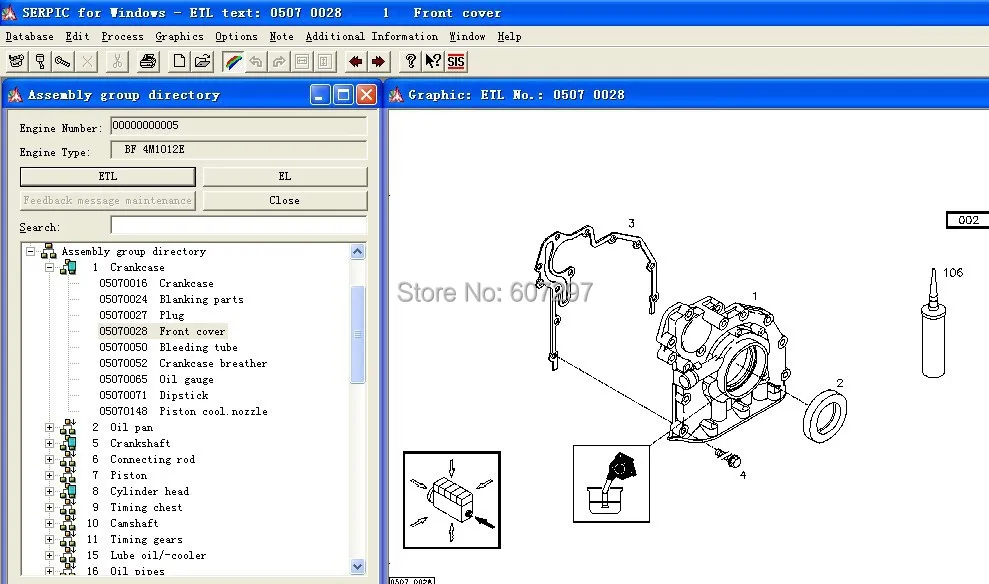
Task: Click the fit-width graphic icon
Action: 302,61
